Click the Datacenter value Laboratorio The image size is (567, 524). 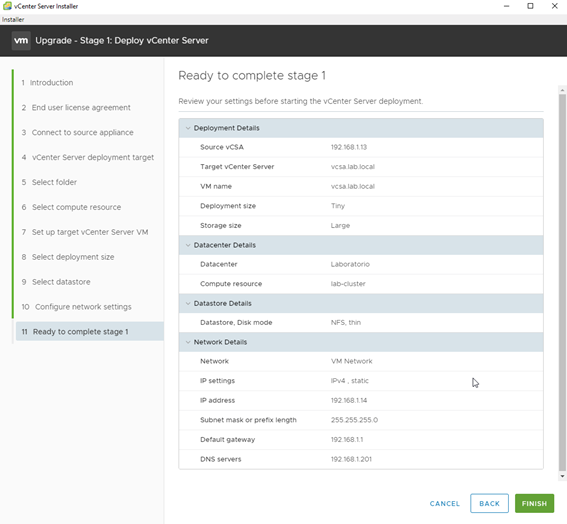(x=350, y=264)
